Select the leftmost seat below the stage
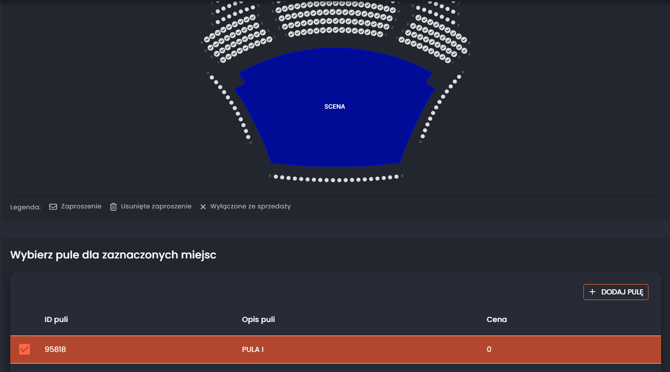 (x=276, y=176)
